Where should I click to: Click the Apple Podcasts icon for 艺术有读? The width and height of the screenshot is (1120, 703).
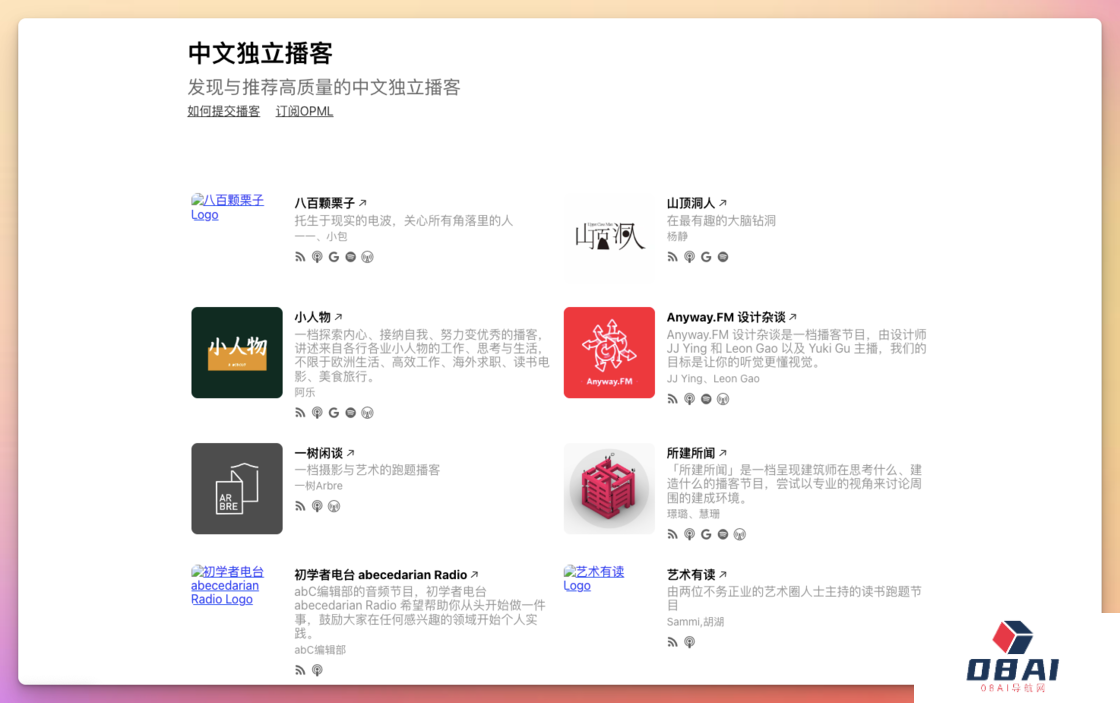coord(689,642)
